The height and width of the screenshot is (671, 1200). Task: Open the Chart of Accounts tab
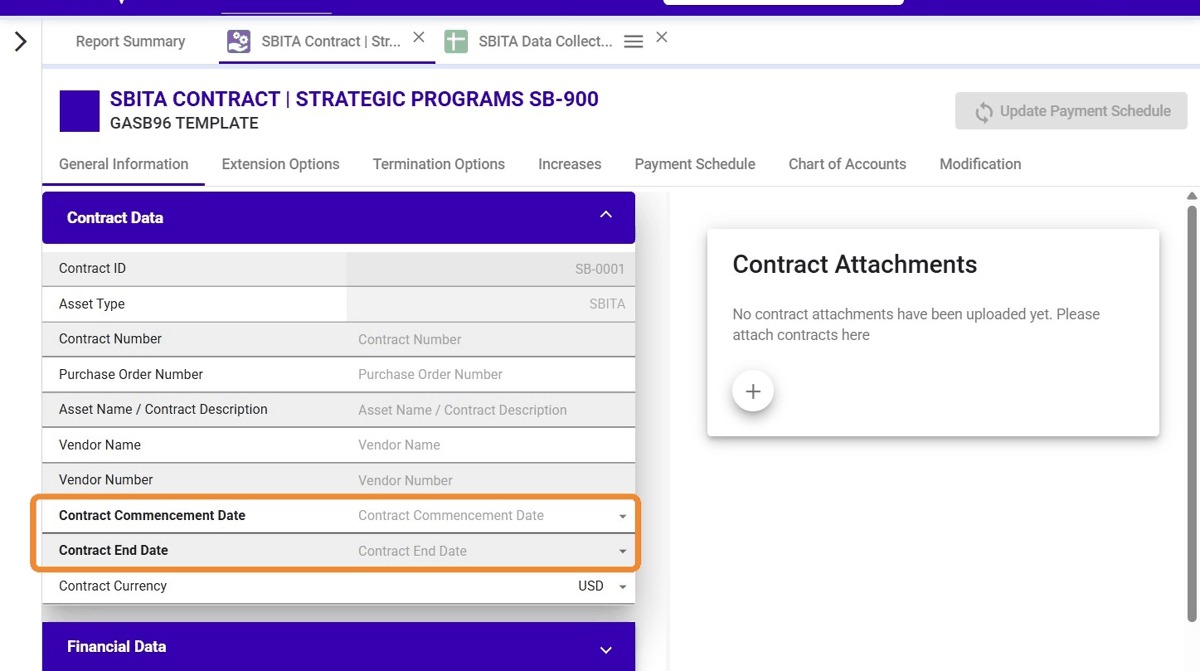(847, 164)
